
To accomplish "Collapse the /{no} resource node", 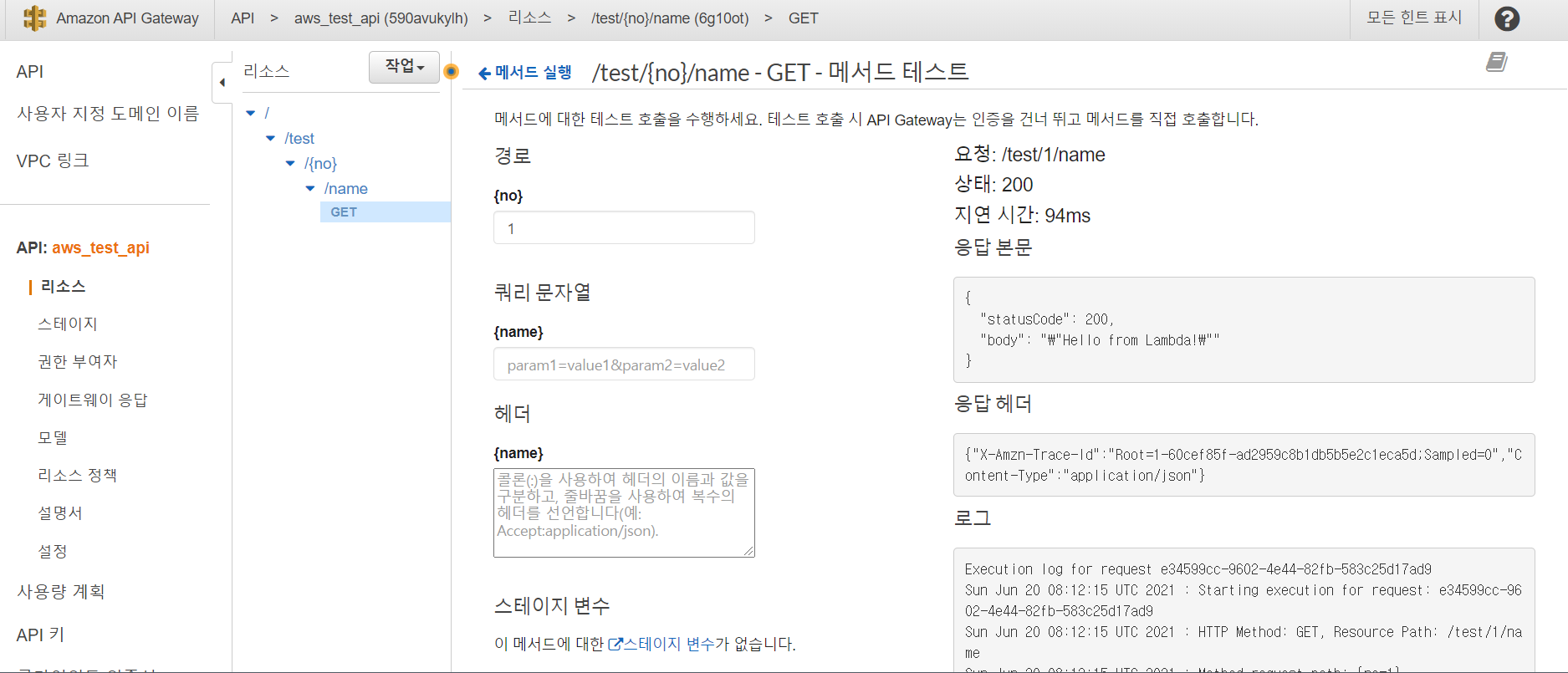I will click(290, 163).
